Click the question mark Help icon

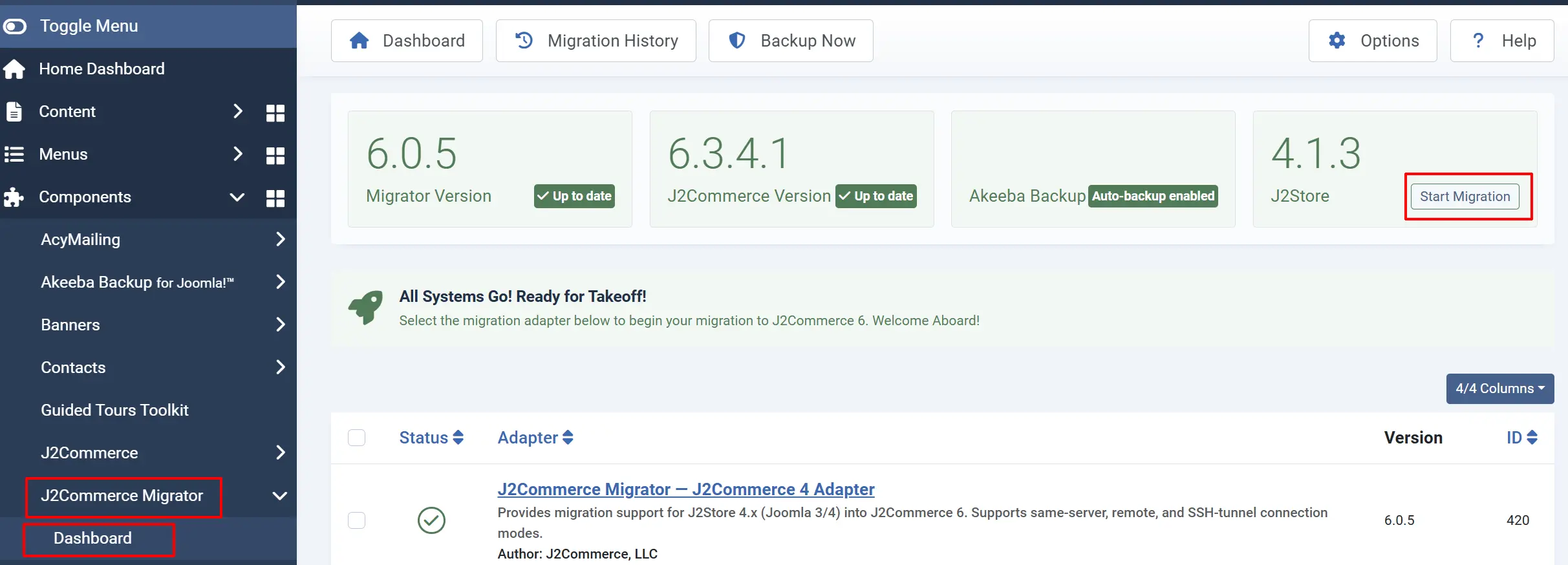click(x=1478, y=41)
